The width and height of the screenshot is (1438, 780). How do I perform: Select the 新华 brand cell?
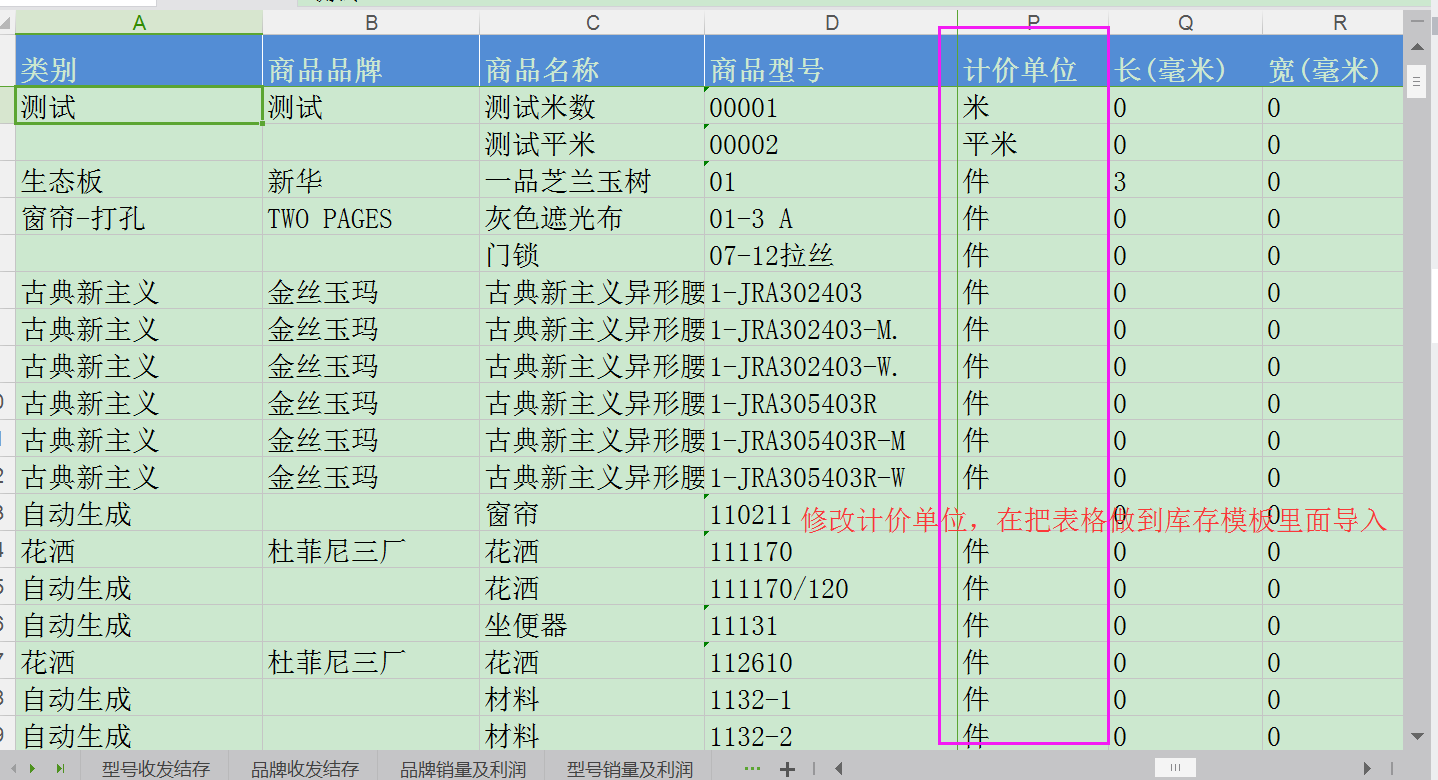point(371,180)
